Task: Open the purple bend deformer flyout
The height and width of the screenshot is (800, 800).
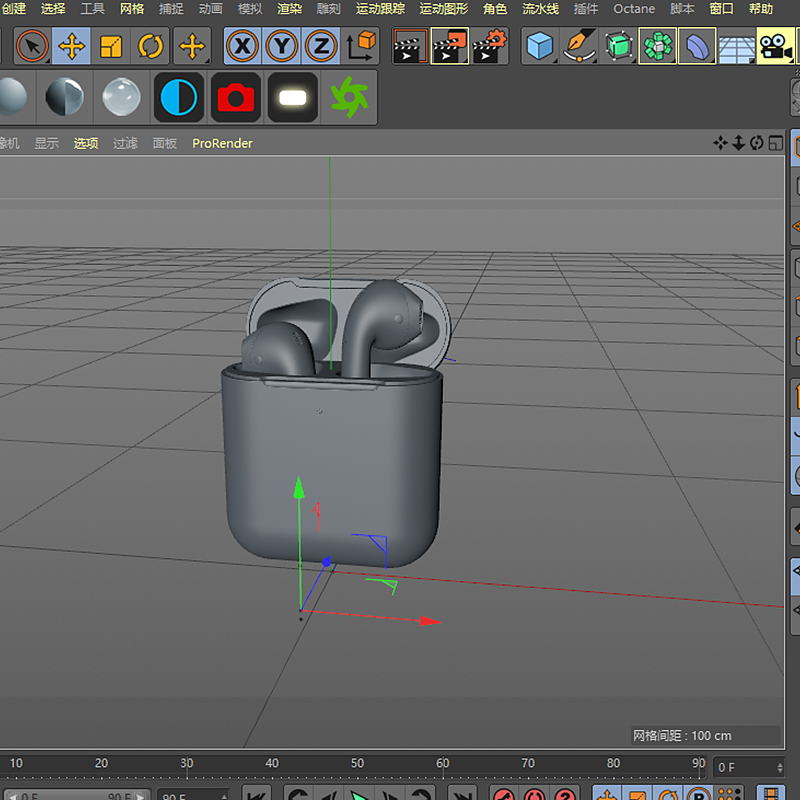Action: [697, 46]
